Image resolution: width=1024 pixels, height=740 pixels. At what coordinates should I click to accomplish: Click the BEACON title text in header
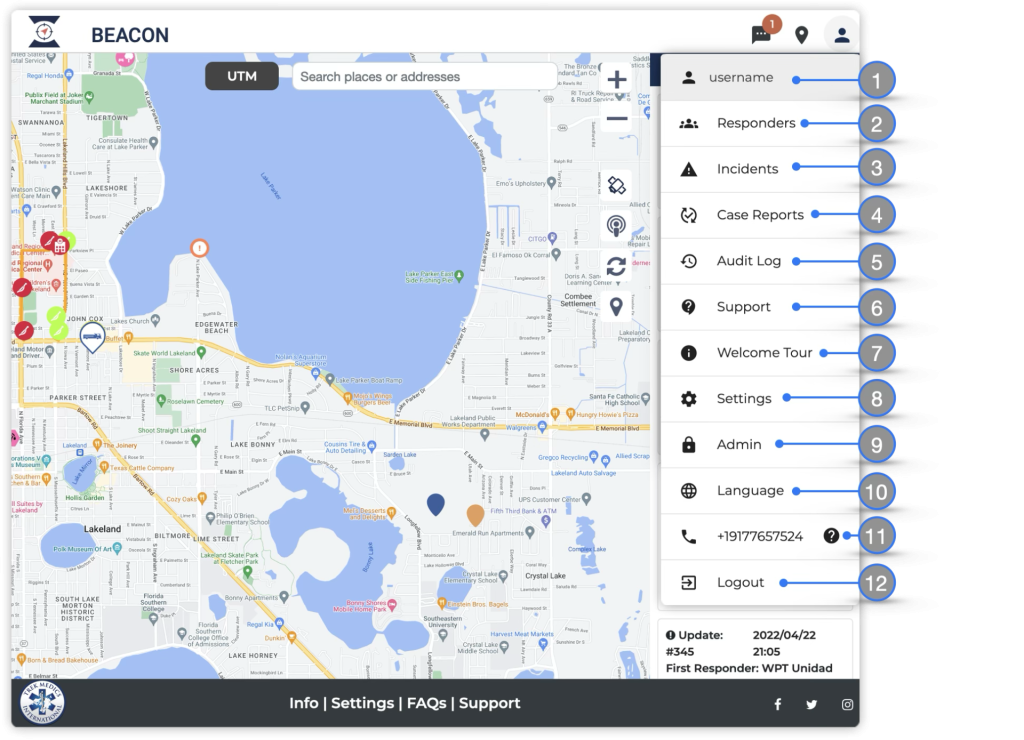coord(130,35)
